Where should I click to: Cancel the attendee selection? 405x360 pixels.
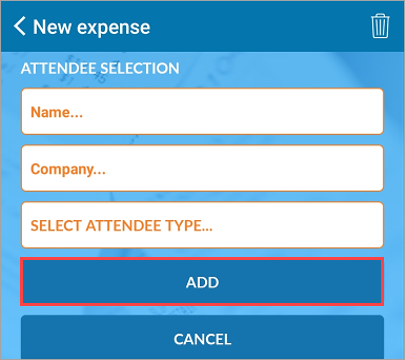tap(202, 337)
